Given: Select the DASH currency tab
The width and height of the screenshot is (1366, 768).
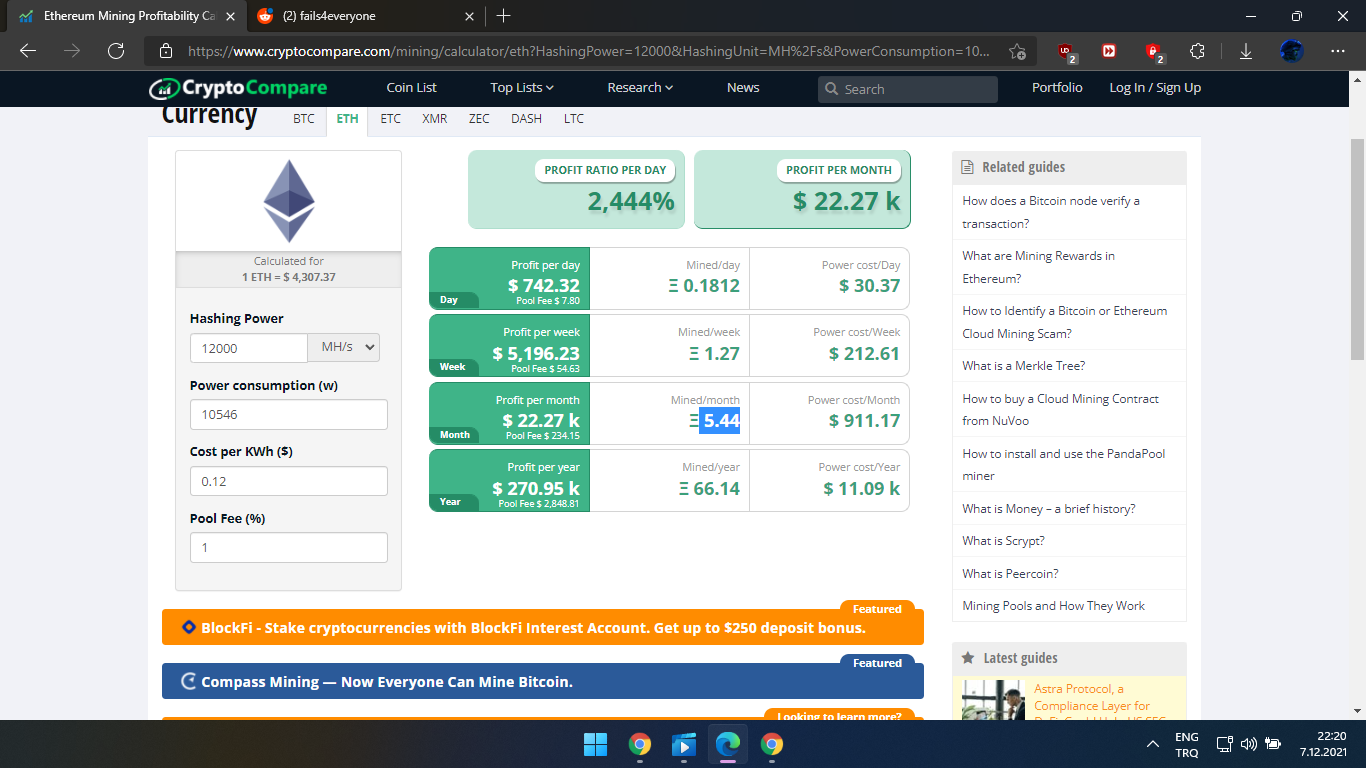Looking at the screenshot, I should [x=526, y=118].
